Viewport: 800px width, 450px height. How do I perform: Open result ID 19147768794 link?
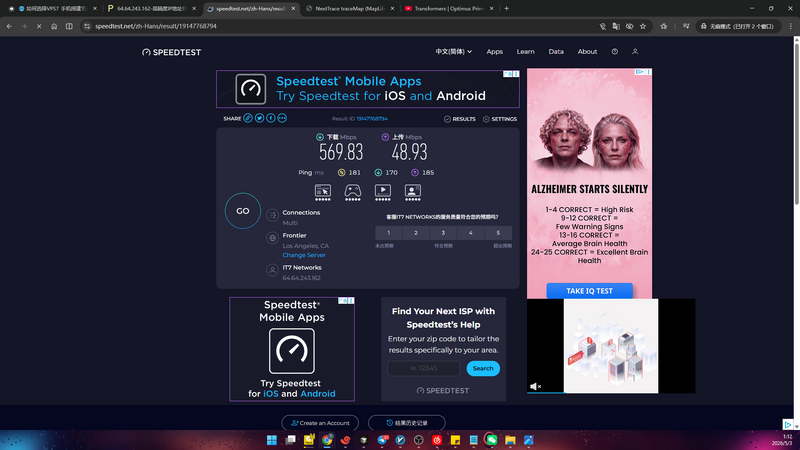pos(372,118)
